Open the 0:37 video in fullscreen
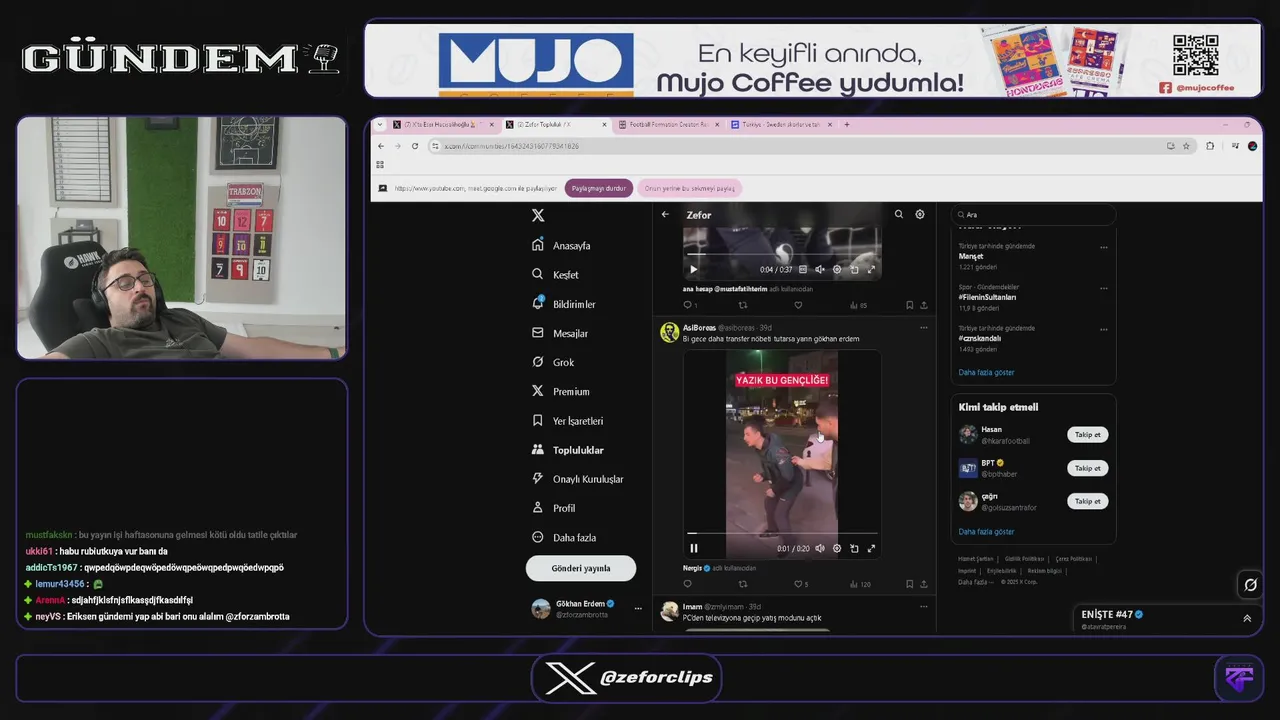This screenshot has height=720, width=1280. pos(871,269)
